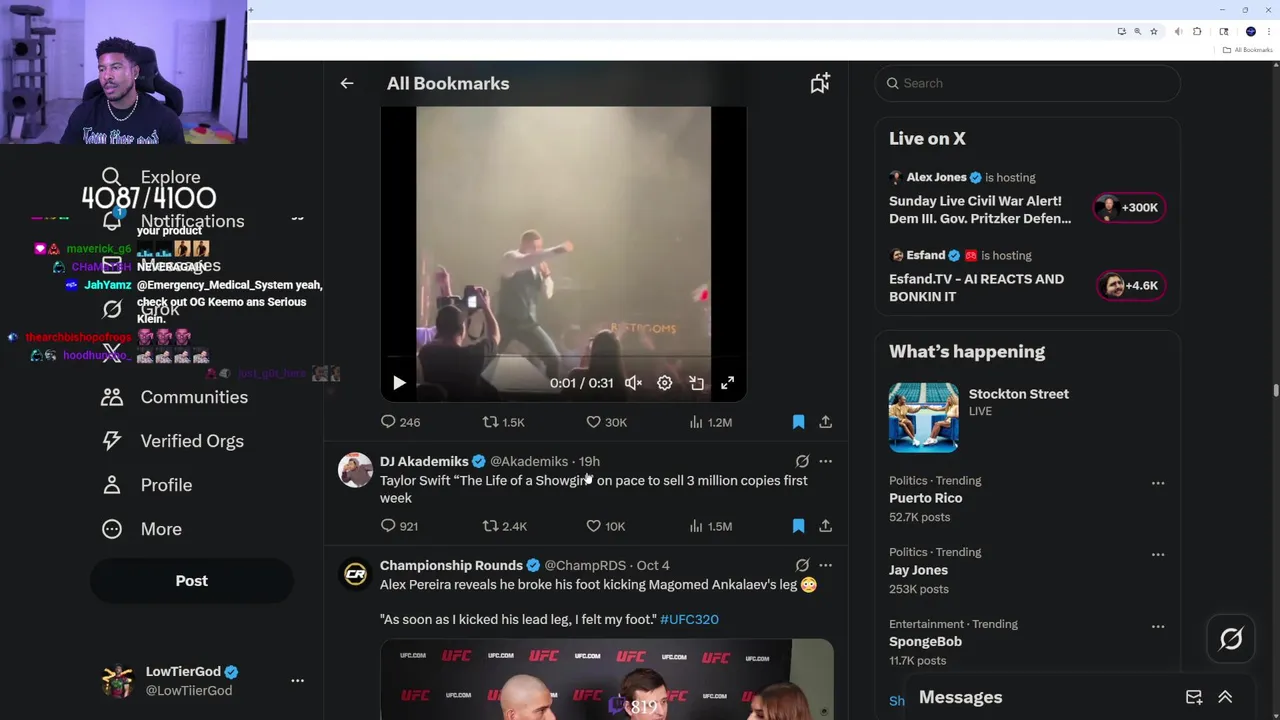Bookmark this page with browser star icon
Image resolution: width=1280 pixels, height=720 pixels.
point(1153,32)
